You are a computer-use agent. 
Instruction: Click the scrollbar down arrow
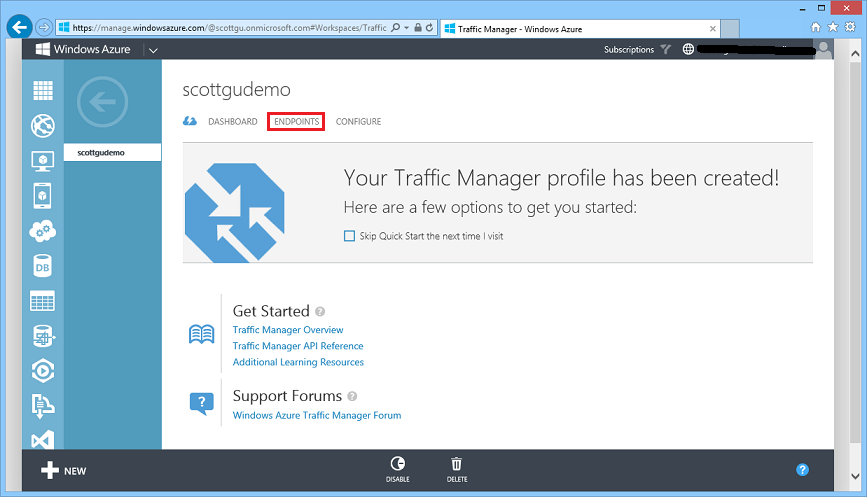pos(855,476)
